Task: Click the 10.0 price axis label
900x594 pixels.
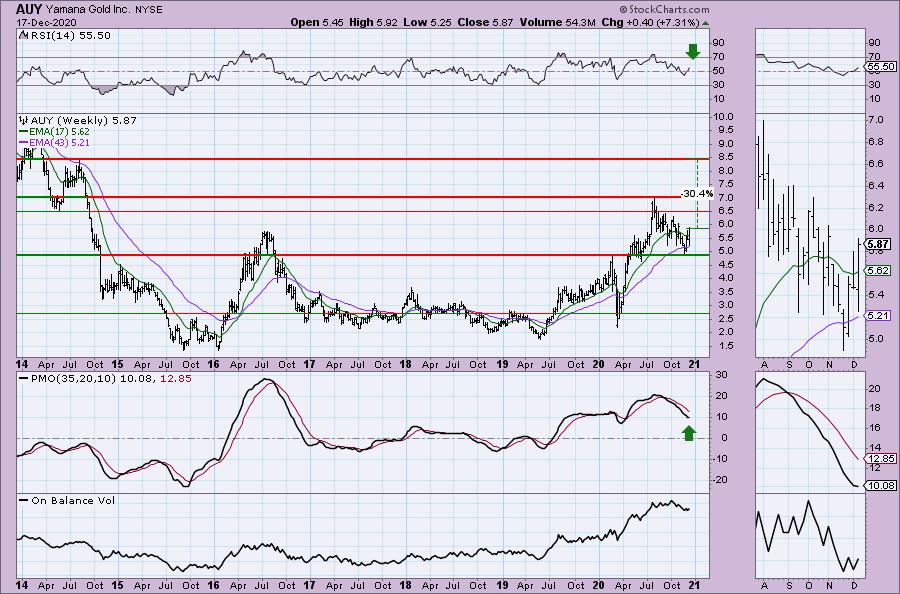Action: click(726, 117)
